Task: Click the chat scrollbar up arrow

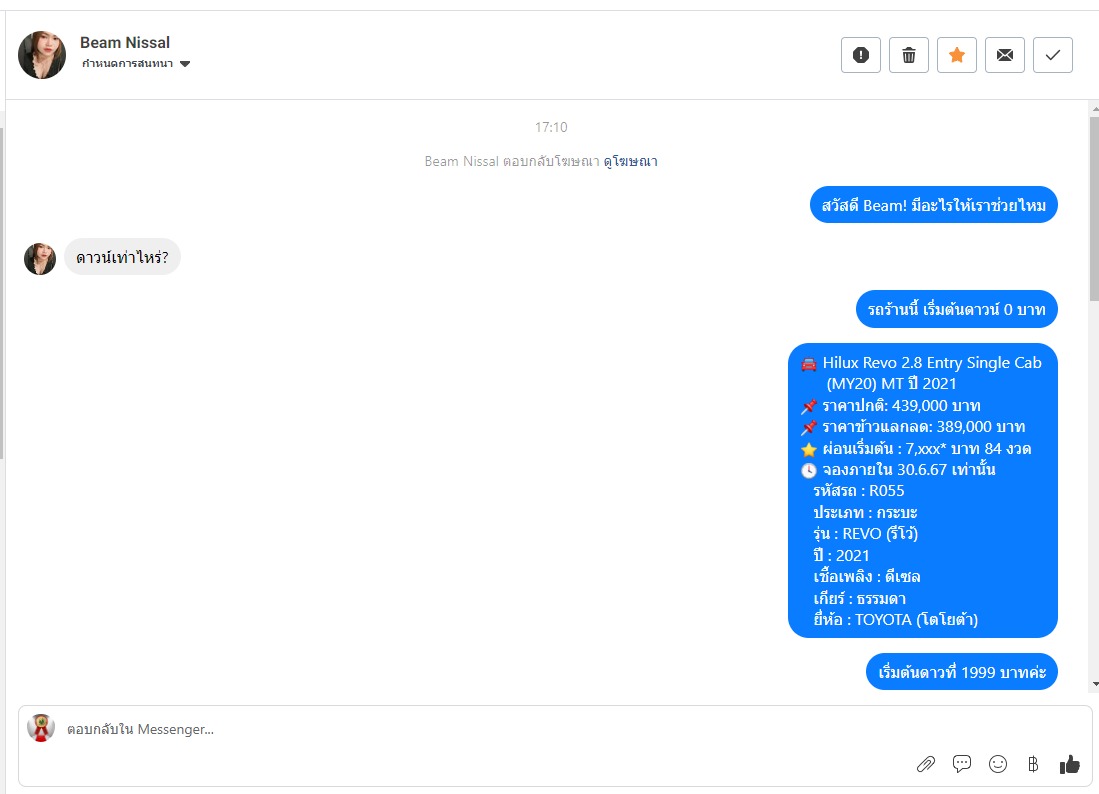Action: pyautogui.click(x=1094, y=109)
